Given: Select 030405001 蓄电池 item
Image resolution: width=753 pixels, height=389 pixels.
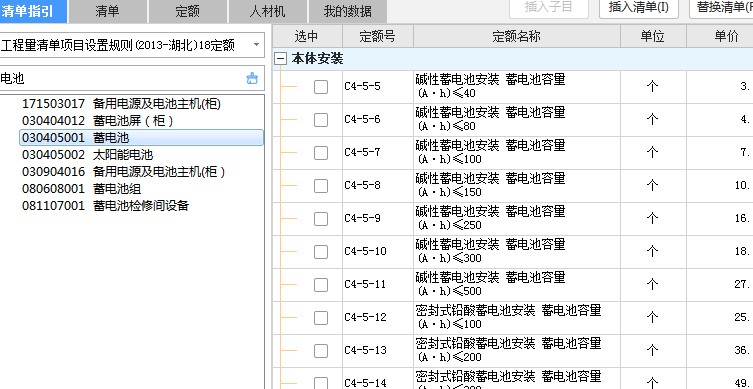Looking at the screenshot, I should coord(141,138).
